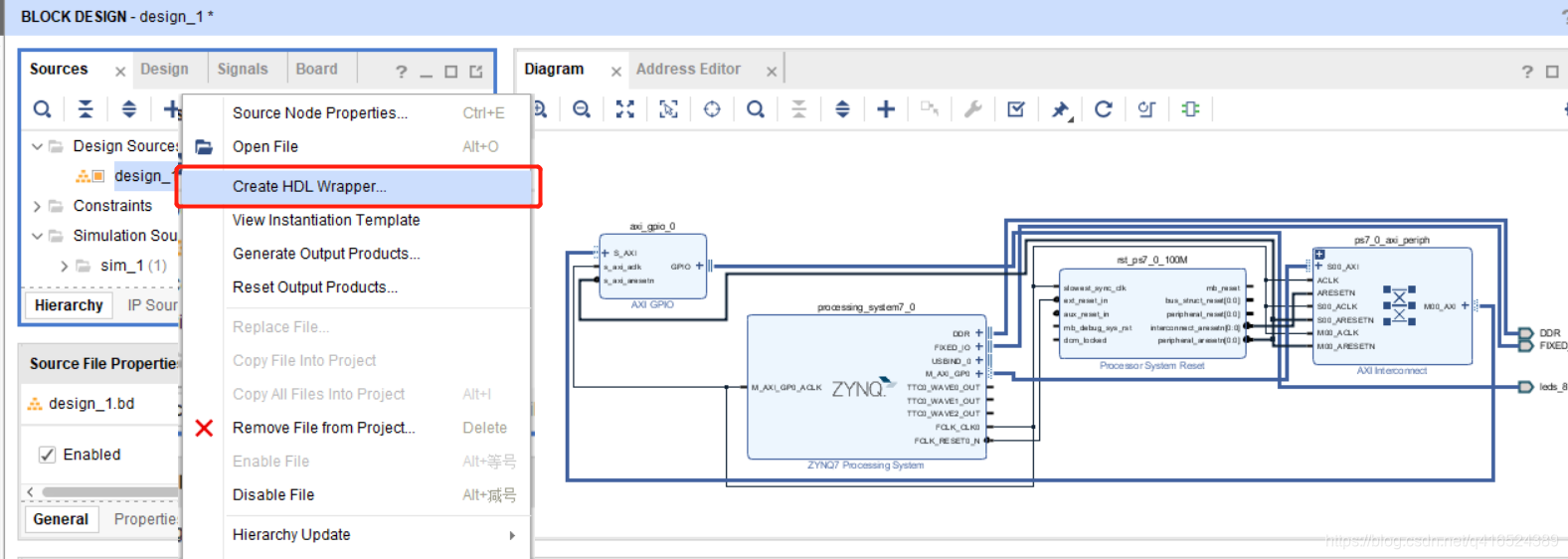Expand the DDR port on processing_system7_0
Image resolution: width=1568 pixels, height=559 pixels.
[x=978, y=334]
